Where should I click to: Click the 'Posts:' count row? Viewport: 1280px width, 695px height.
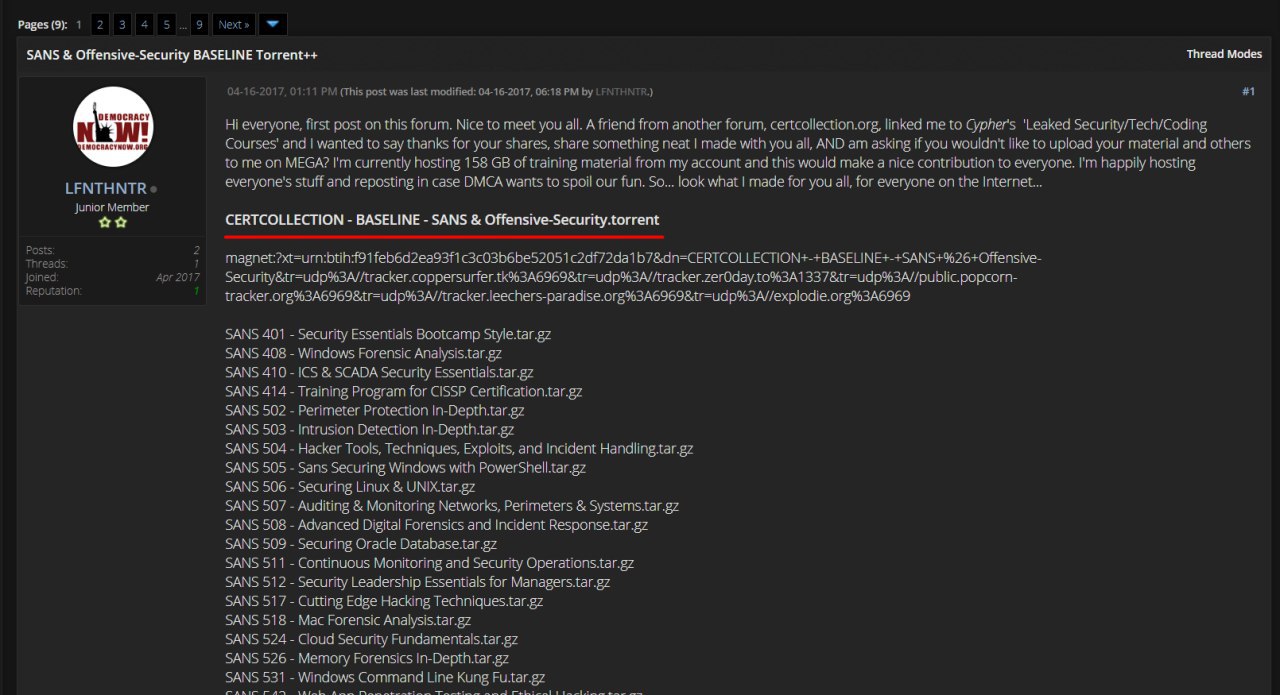point(113,250)
